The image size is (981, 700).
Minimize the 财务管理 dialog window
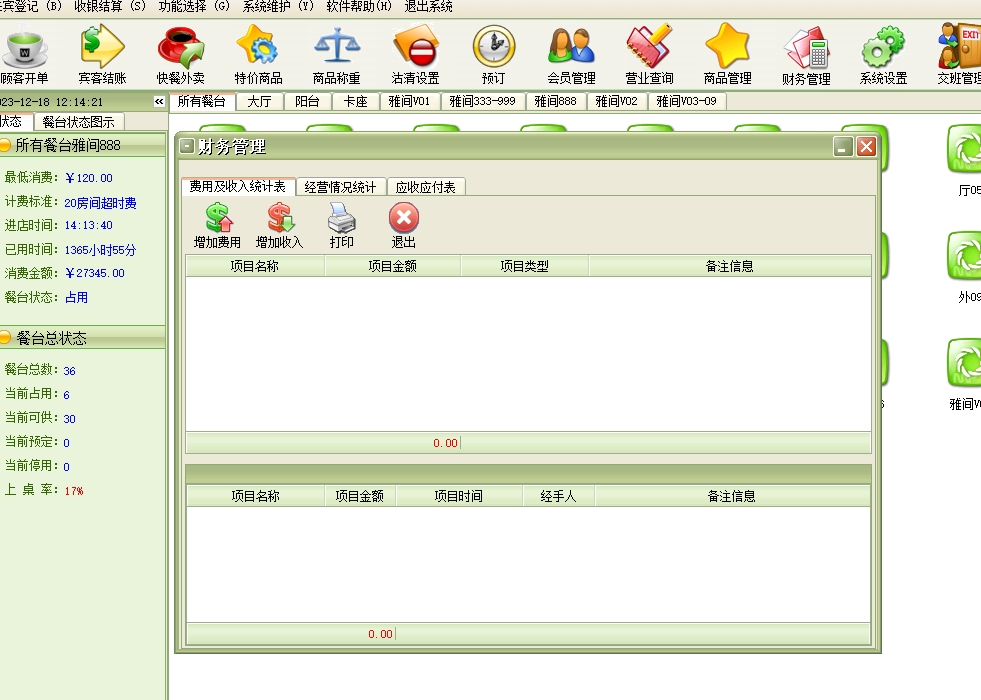843,147
